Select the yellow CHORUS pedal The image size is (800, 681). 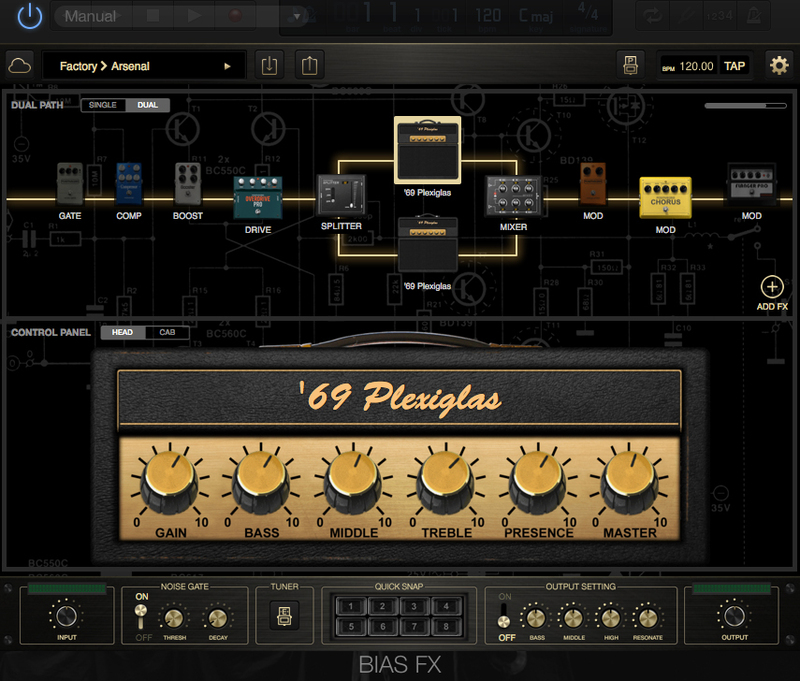(x=665, y=198)
